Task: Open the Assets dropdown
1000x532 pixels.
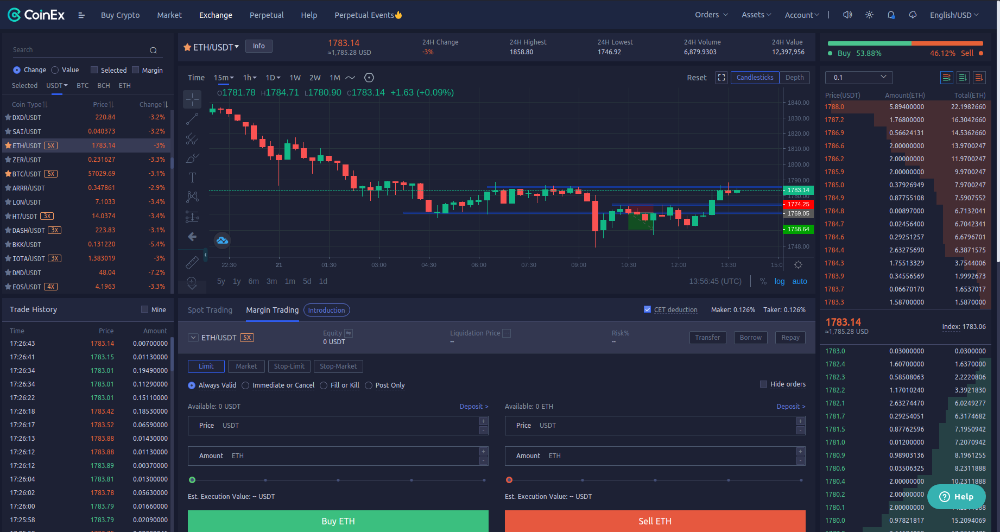Action: pos(756,15)
